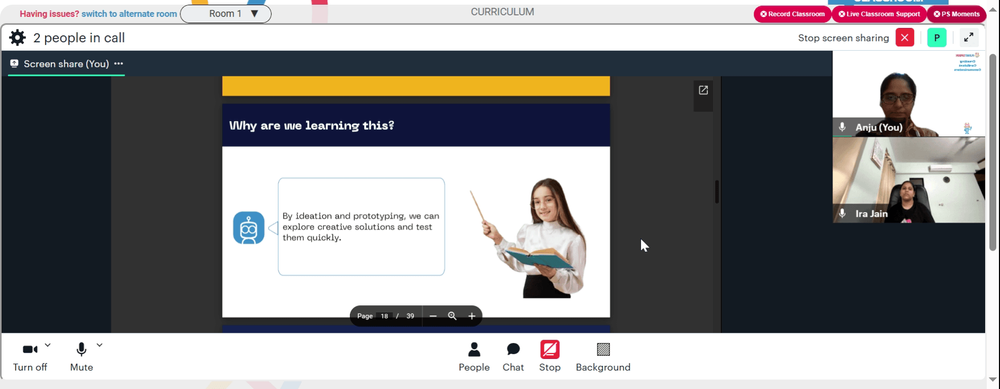Open the Chat panel
The height and width of the screenshot is (389, 1000).
513,357
